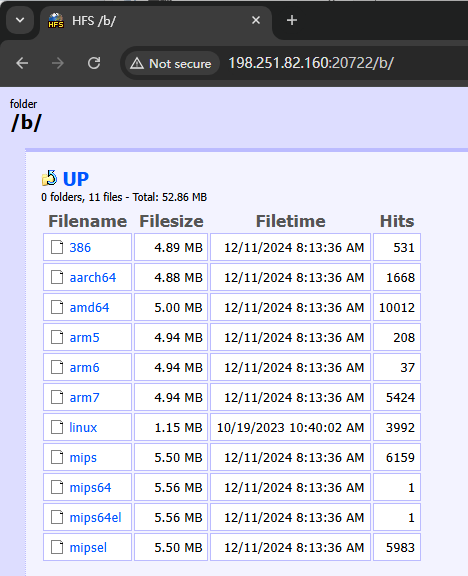Click the 5424 hits cell for arm7
This screenshot has height=576, width=468.
tap(397, 397)
